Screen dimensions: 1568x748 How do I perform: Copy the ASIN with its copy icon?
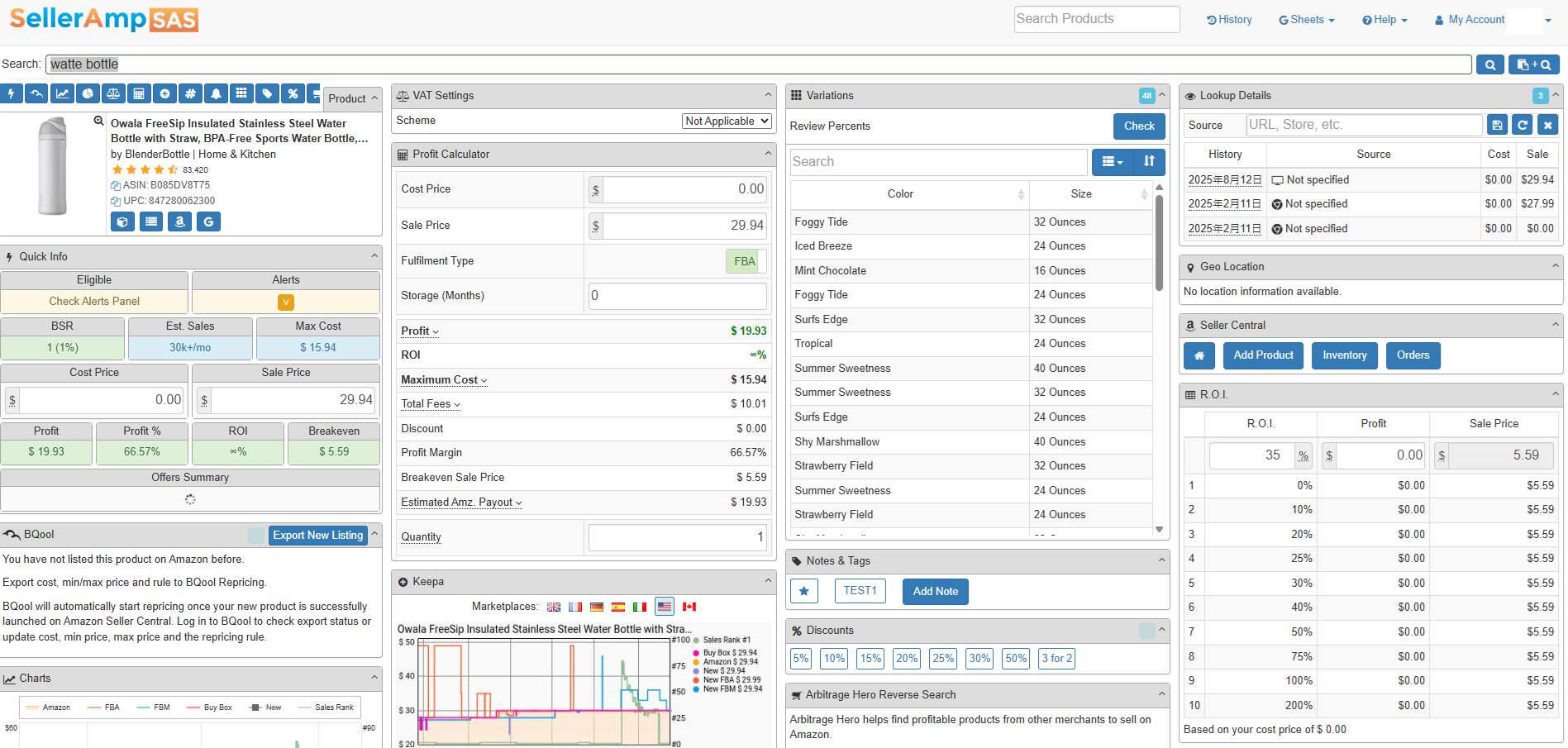pyautogui.click(x=116, y=186)
